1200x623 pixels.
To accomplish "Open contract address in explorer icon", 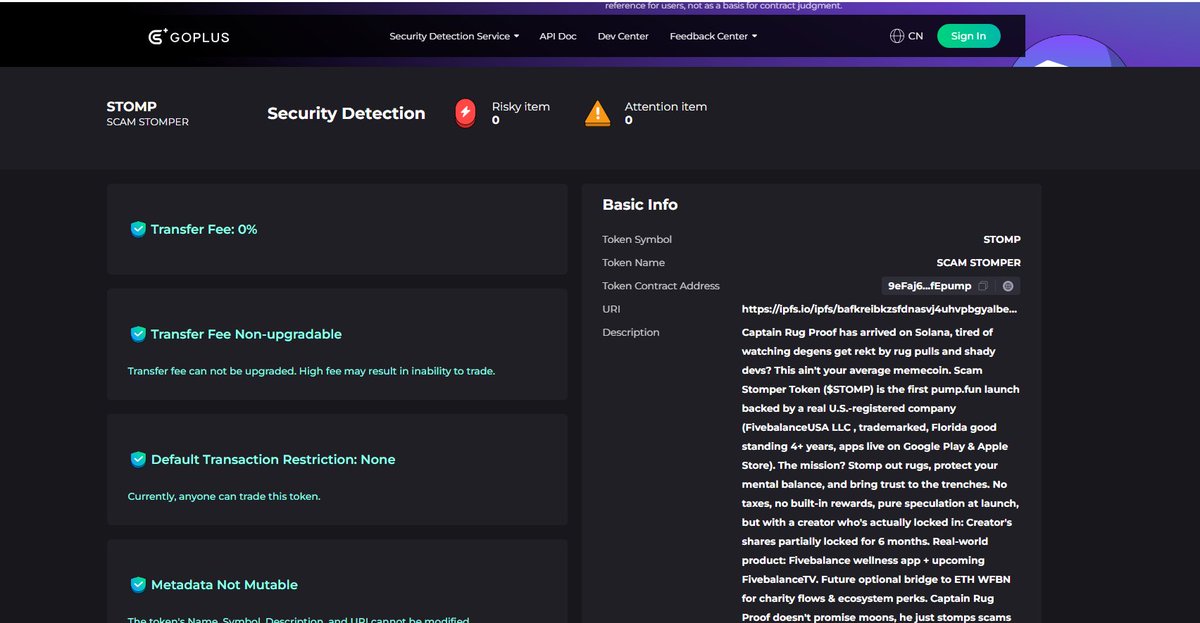I will (x=1008, y=286).
